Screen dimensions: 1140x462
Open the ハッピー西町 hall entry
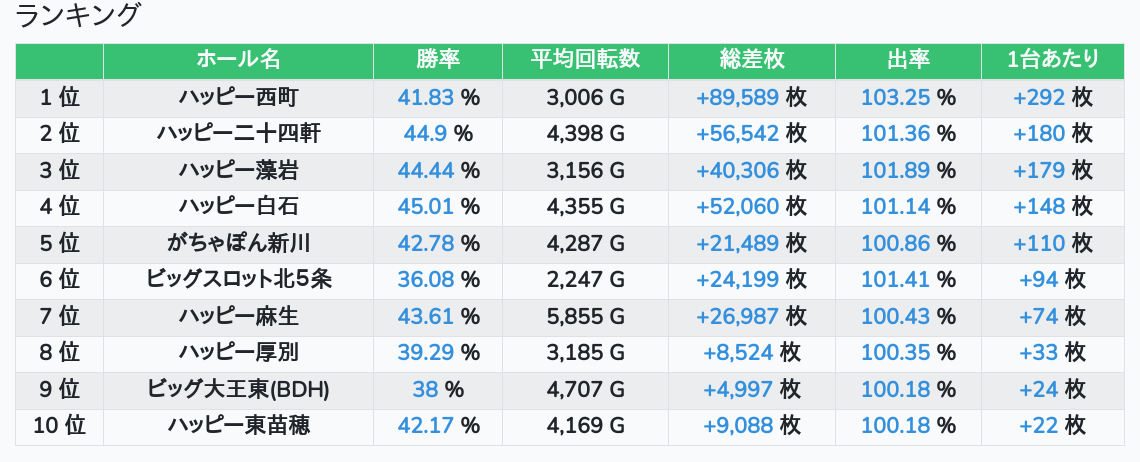point(238,97)
